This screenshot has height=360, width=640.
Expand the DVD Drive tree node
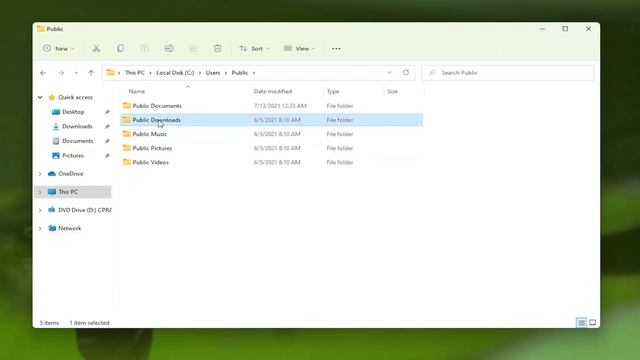[40, 210]
